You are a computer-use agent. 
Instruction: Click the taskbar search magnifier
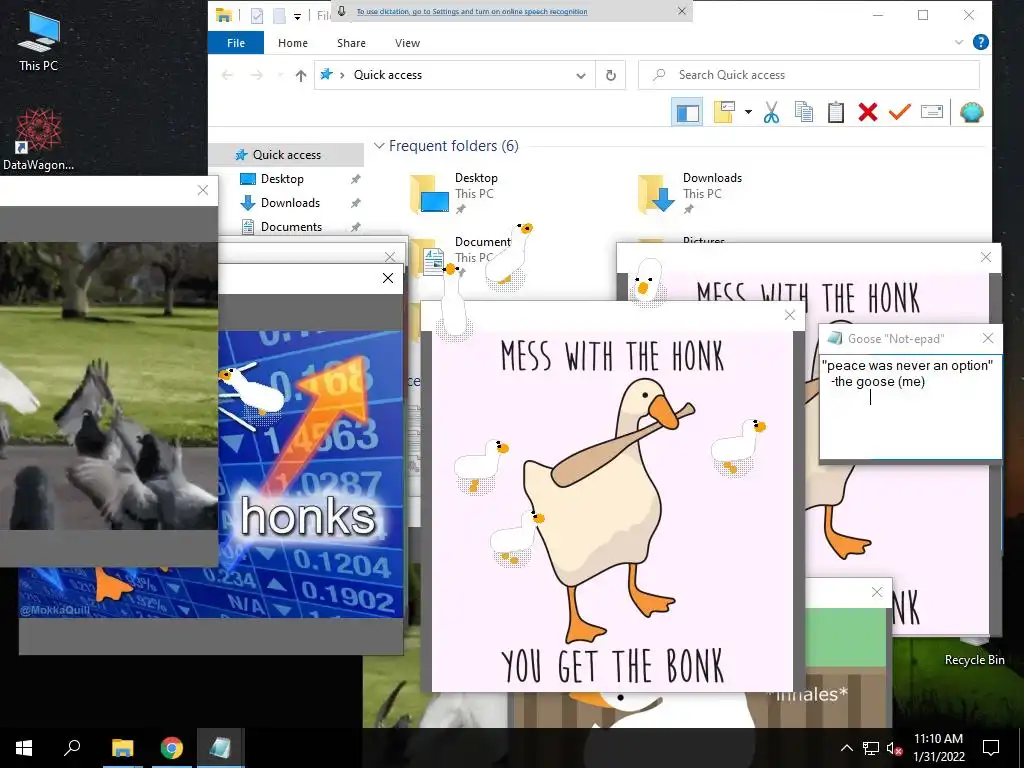[x=72, y=748]
